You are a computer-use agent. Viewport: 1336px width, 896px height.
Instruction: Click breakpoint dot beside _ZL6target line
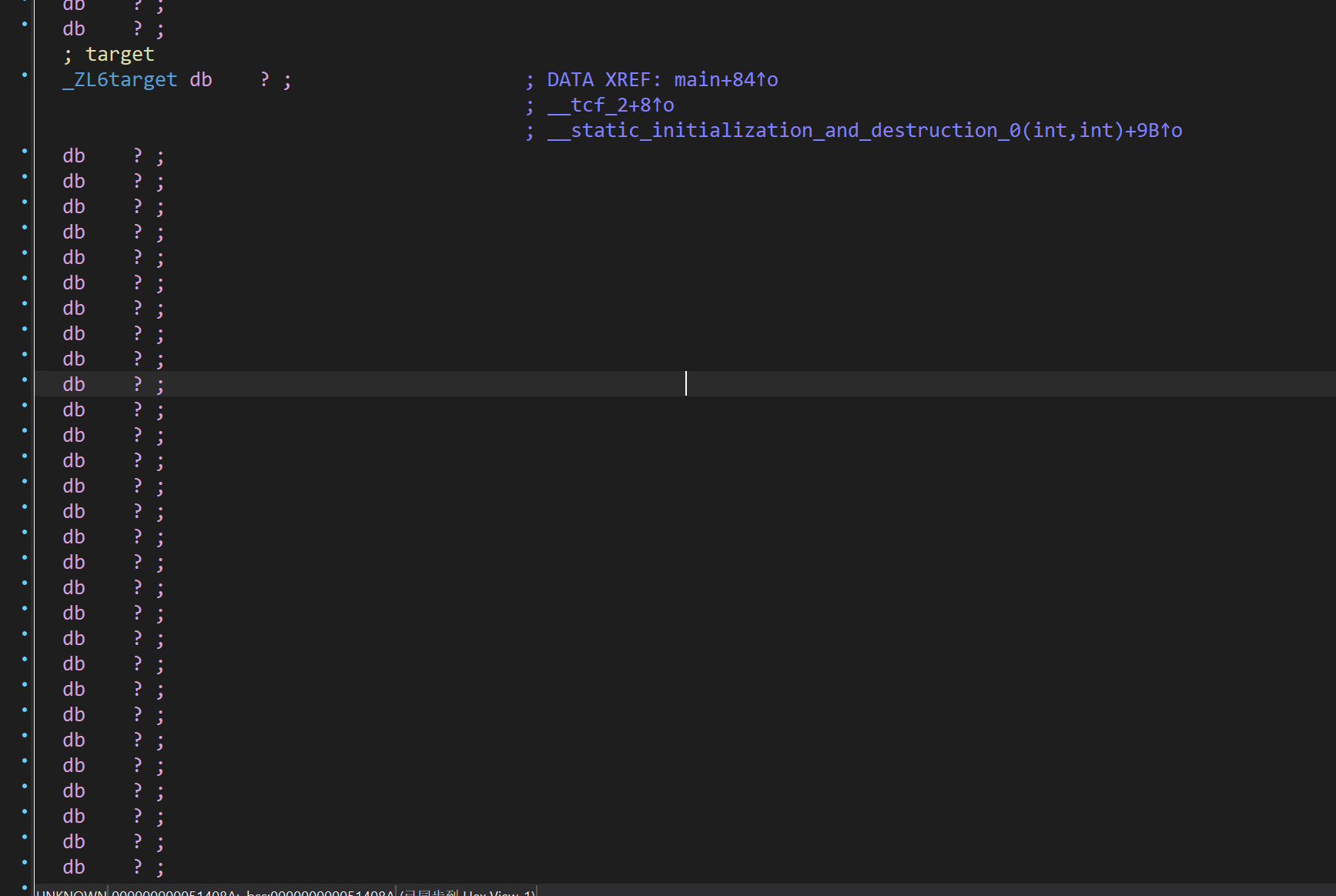[x=25, y=75]
